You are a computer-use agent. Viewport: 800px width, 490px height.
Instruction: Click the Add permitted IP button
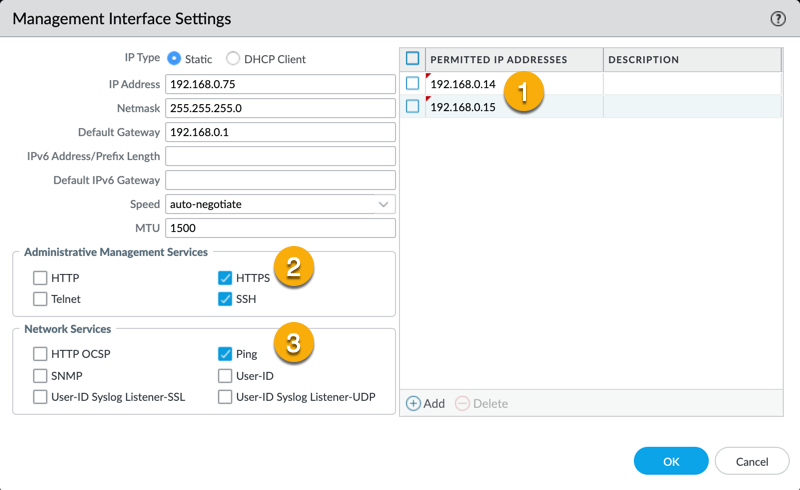(x=425, y=403)
